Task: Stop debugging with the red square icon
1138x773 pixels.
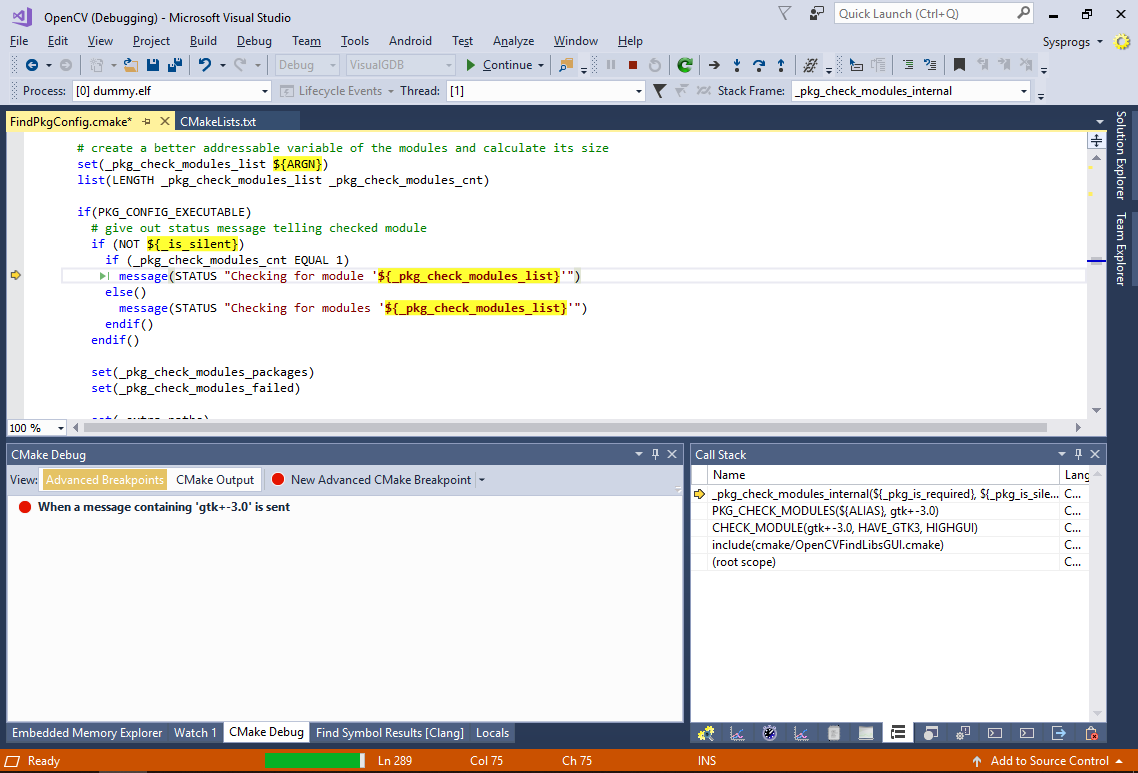Action: pos(633,65)
